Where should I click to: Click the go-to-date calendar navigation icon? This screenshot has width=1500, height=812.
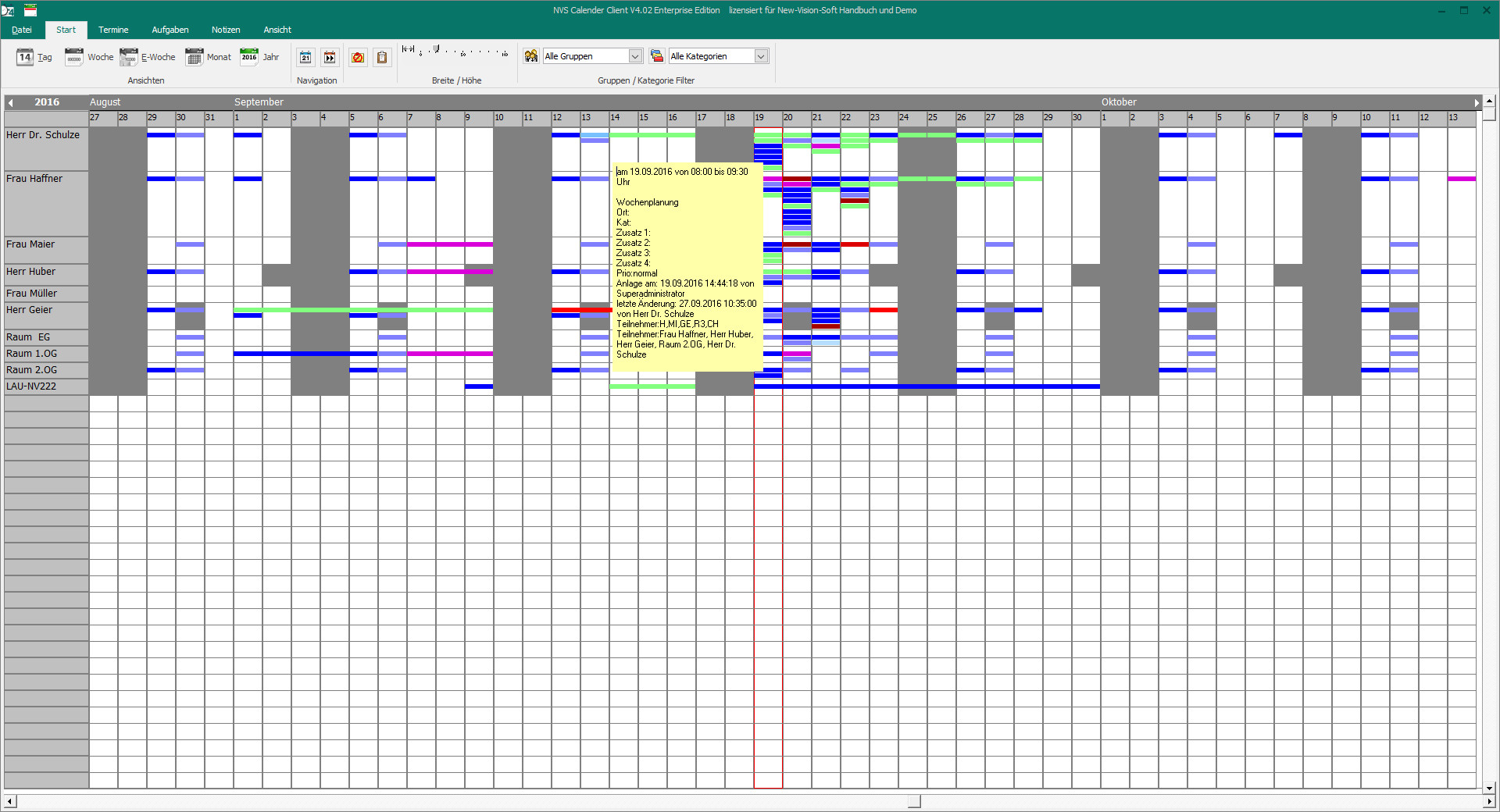pyautogui.click(x=305, y=57)
